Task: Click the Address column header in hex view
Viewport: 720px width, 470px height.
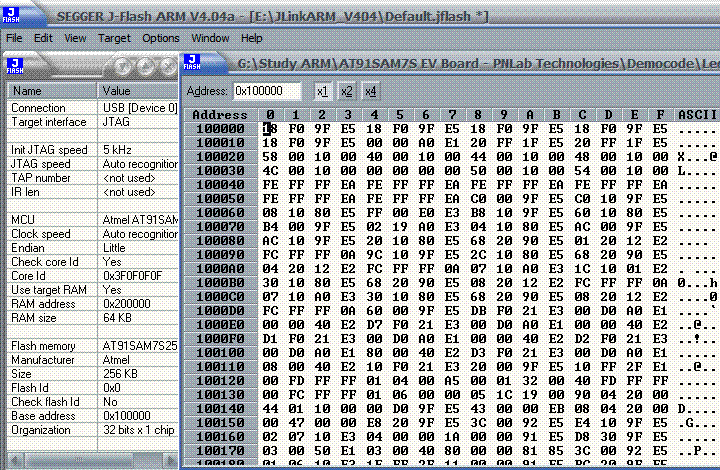Action: pos(220,115)
